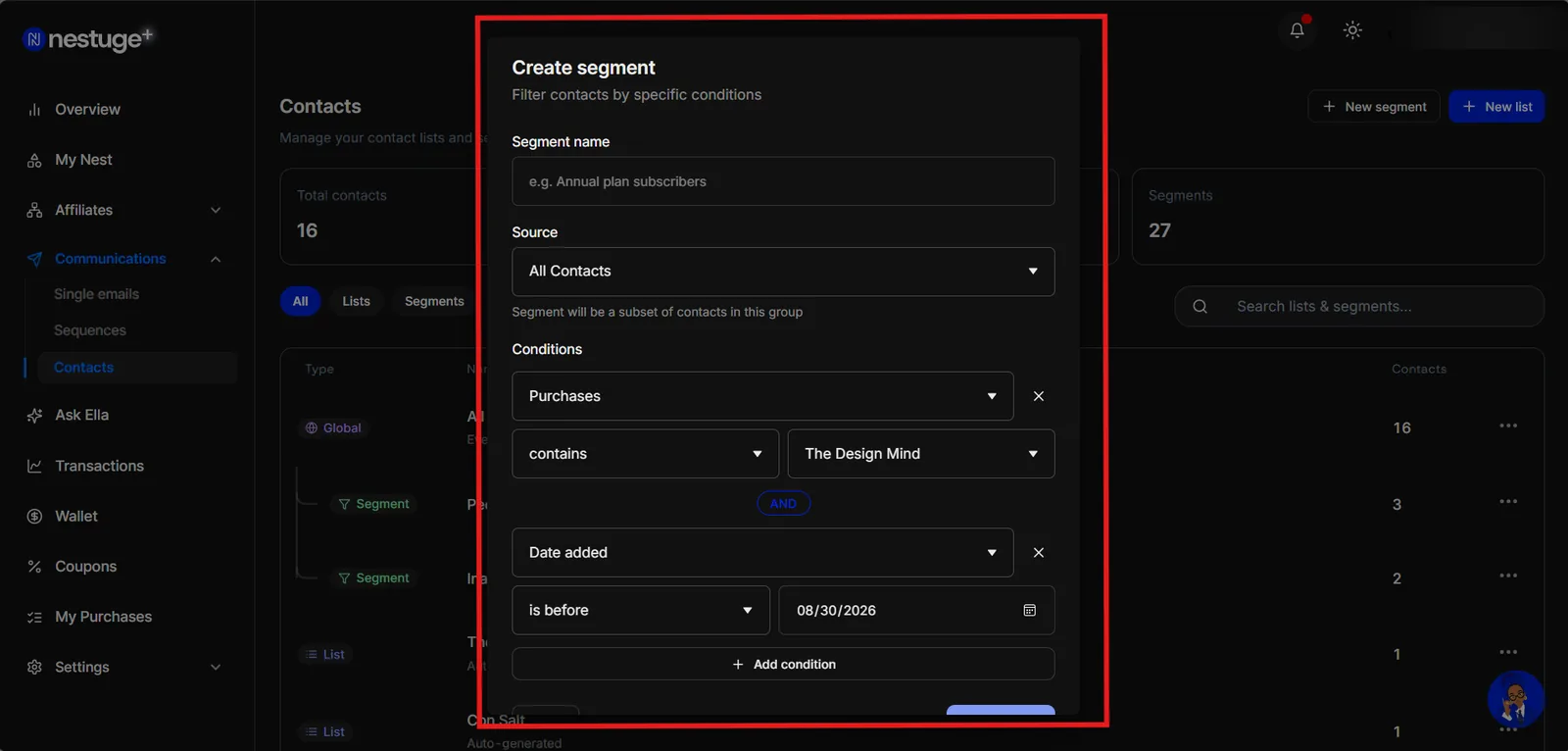The image size is (1568, 751).
Task: Open Sequences submenu item
Action: [90, 330]
